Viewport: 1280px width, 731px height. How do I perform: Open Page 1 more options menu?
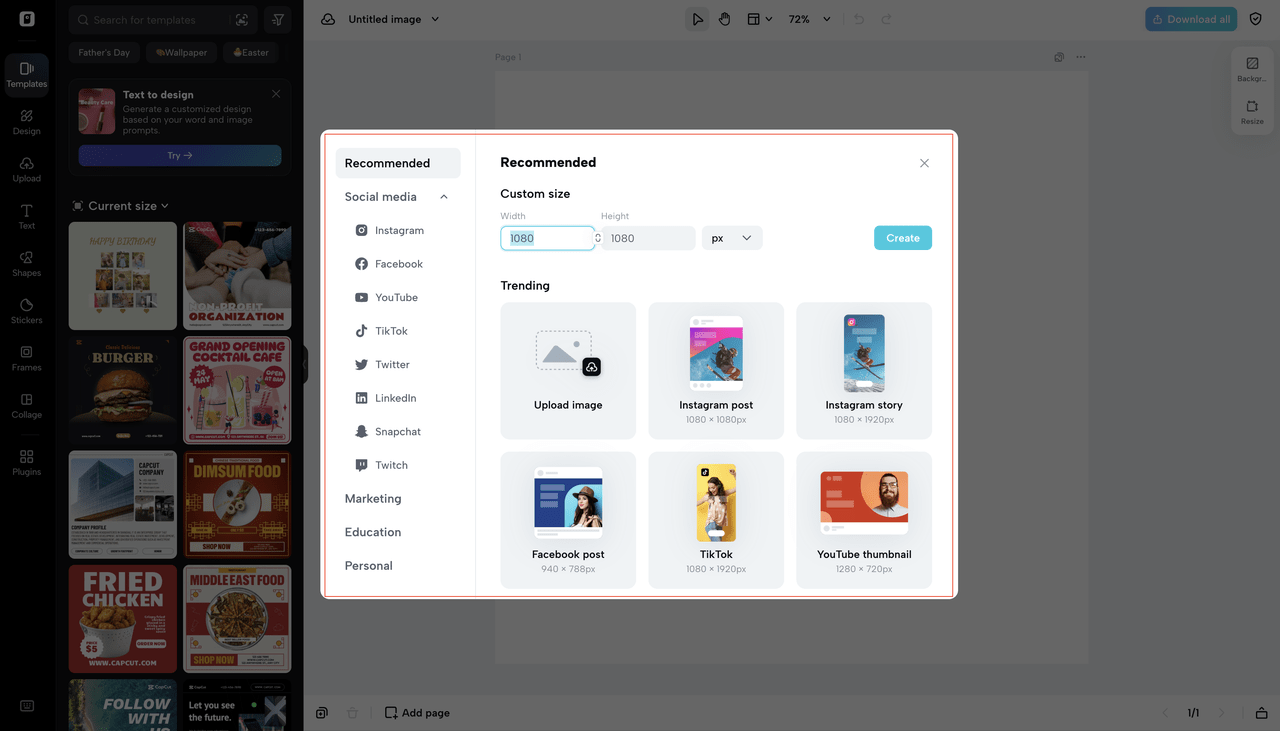tap(1080, 57)
